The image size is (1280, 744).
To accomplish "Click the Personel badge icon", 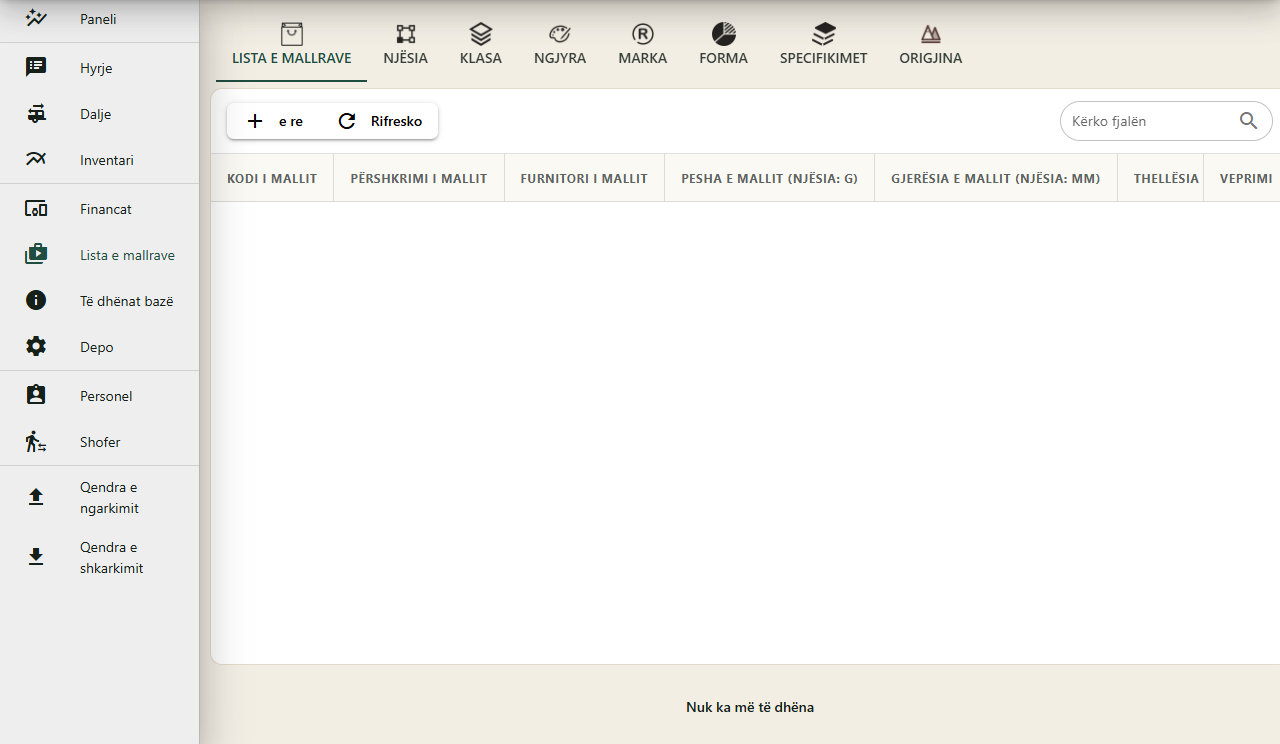I will [x=36, y=395].
